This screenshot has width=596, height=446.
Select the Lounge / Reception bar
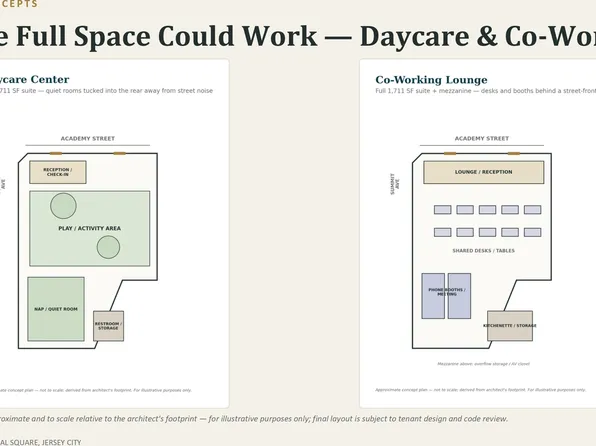[483, 172]
